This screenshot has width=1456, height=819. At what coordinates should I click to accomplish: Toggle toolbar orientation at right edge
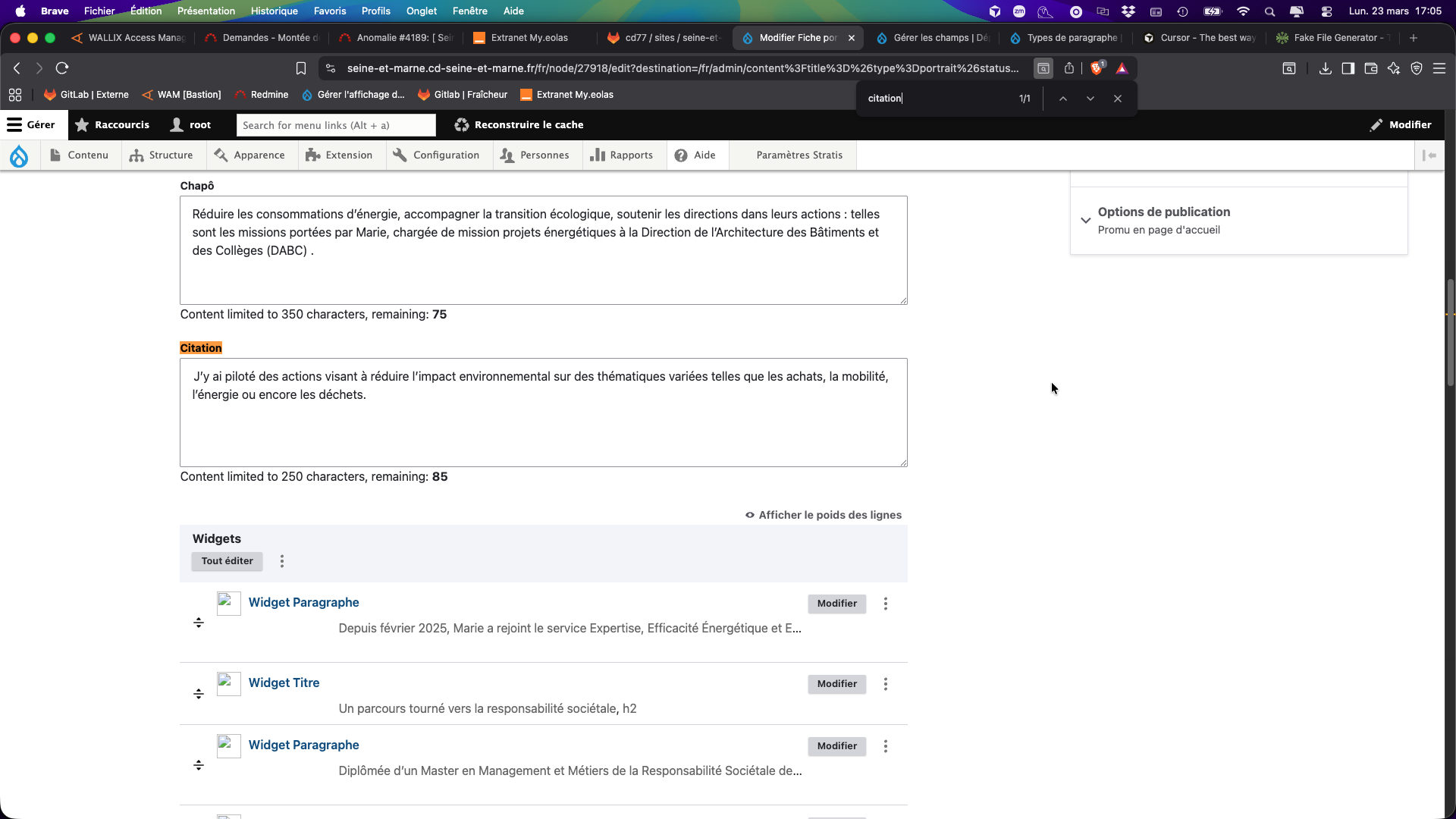coord(1429,155)
